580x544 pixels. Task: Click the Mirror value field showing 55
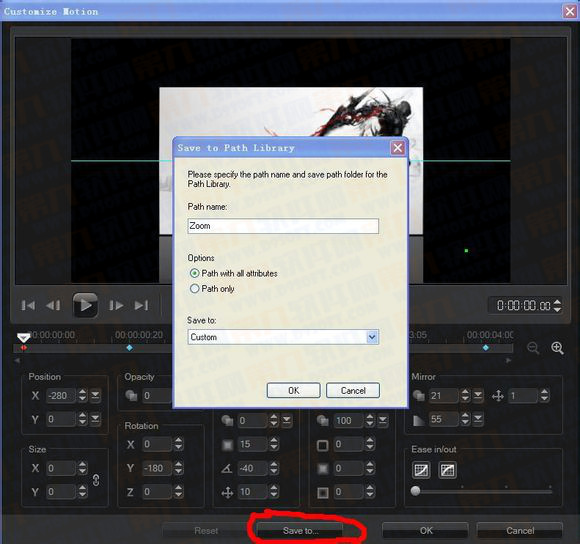click(444, 419)
